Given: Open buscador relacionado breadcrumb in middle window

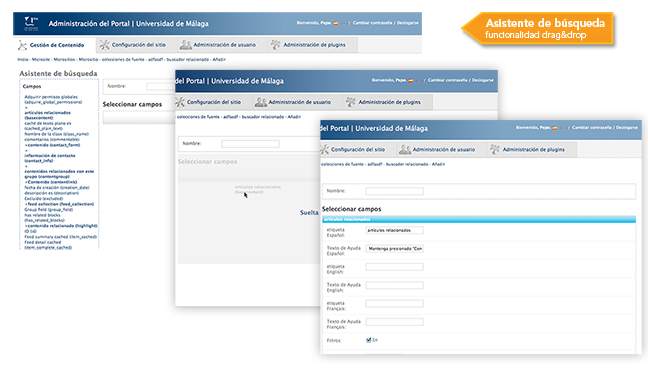Looking at the screenshot, I should coord(263,117).
